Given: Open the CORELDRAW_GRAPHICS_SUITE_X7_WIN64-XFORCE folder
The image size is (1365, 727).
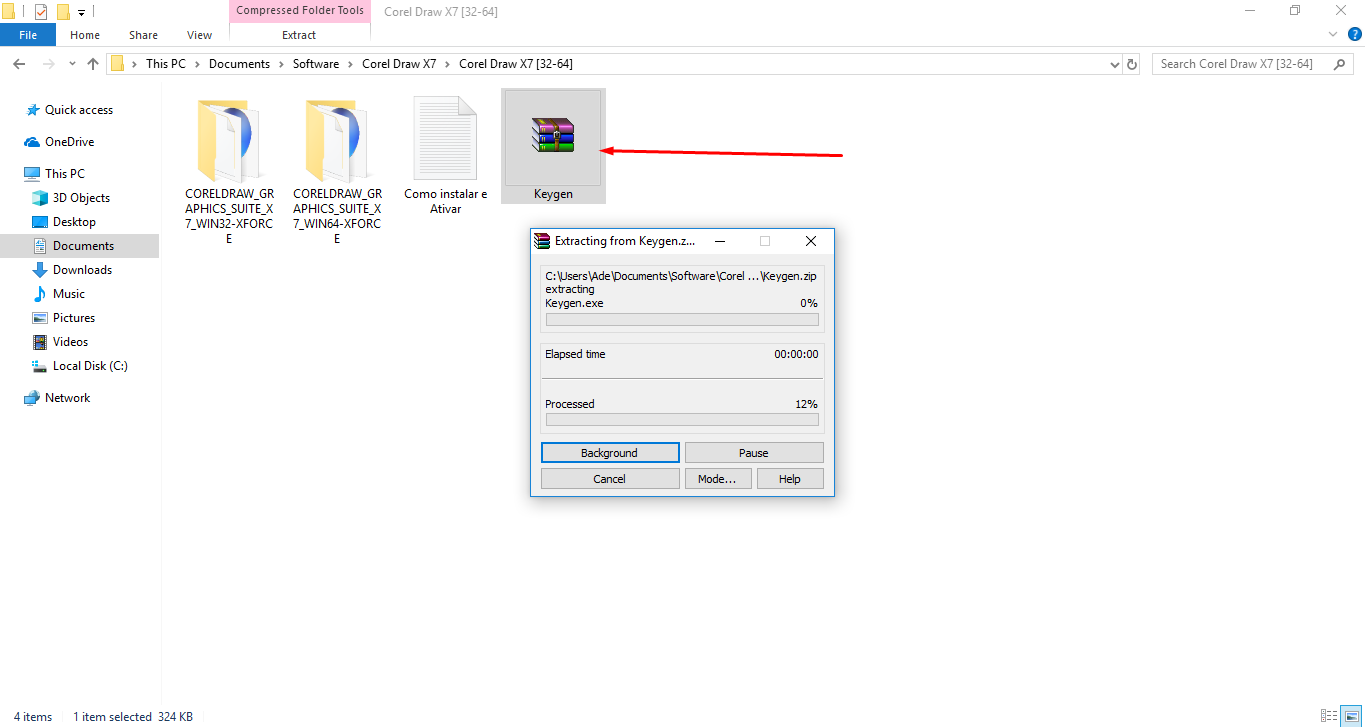Looking at the screenshot, I should click(x=337, y=140).
